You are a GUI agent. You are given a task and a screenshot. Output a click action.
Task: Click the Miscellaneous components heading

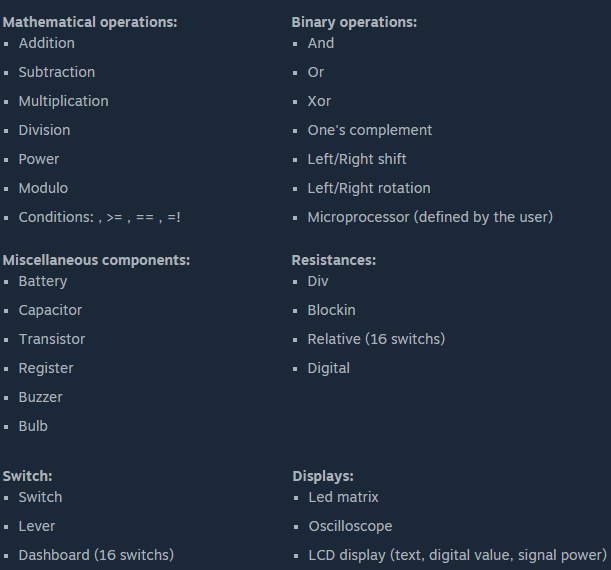[96, 260]
